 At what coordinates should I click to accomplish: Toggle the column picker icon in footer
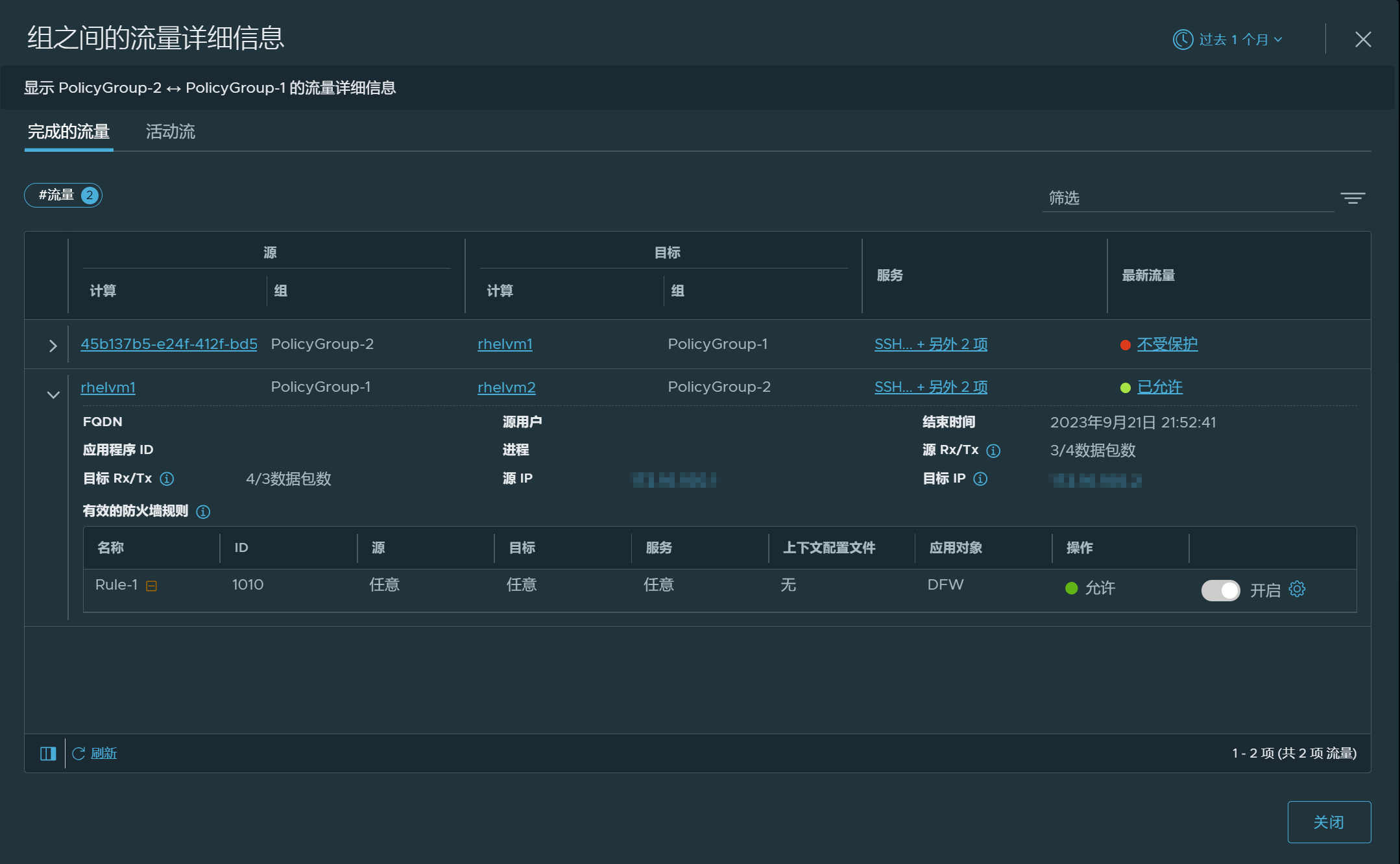[x=48, y=753]
